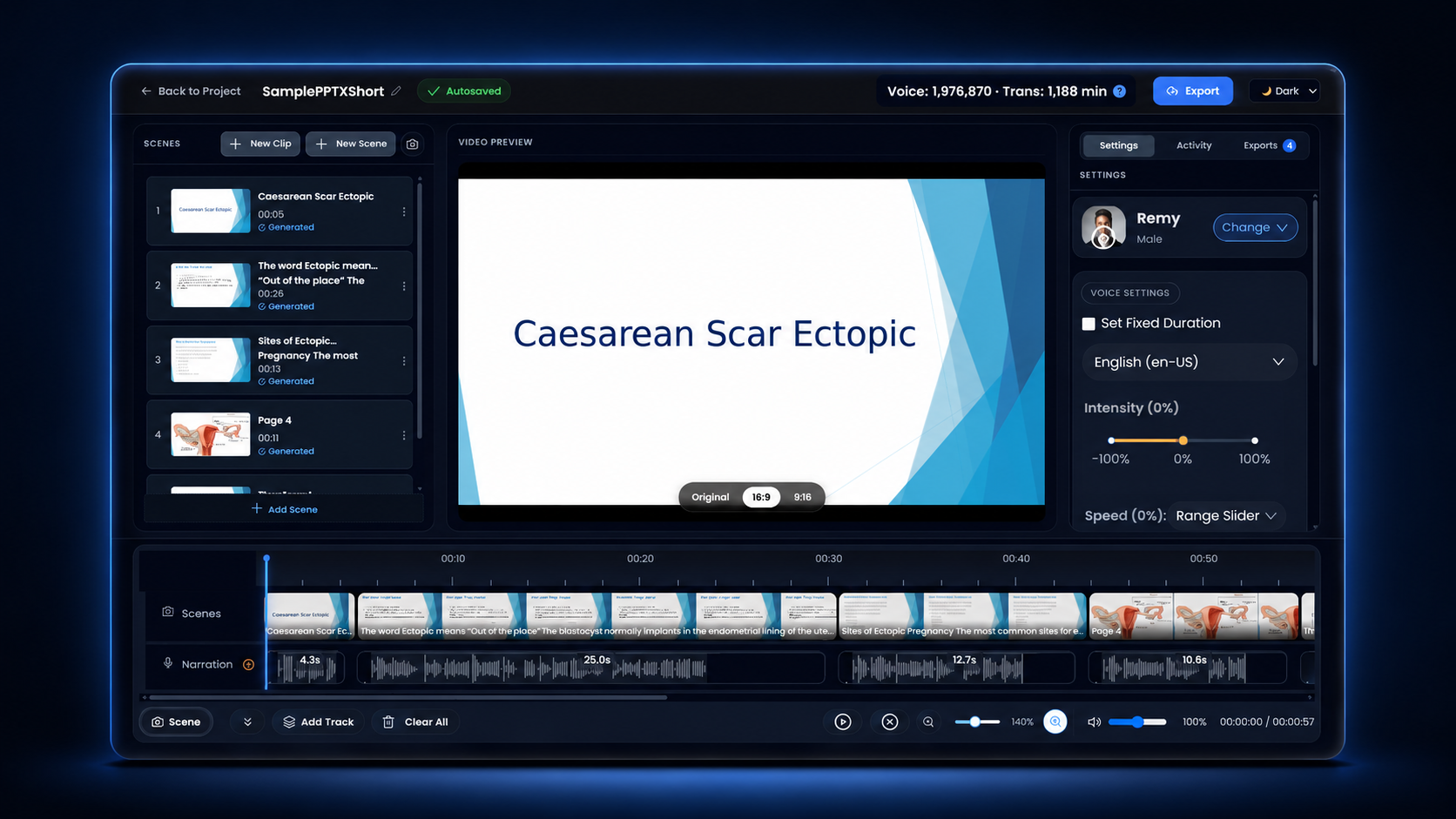This screenshot has height=819, width=1456.
Task: Open options menu for Caesarean Scar Ectopic scene
Action: tap(404, 211)
